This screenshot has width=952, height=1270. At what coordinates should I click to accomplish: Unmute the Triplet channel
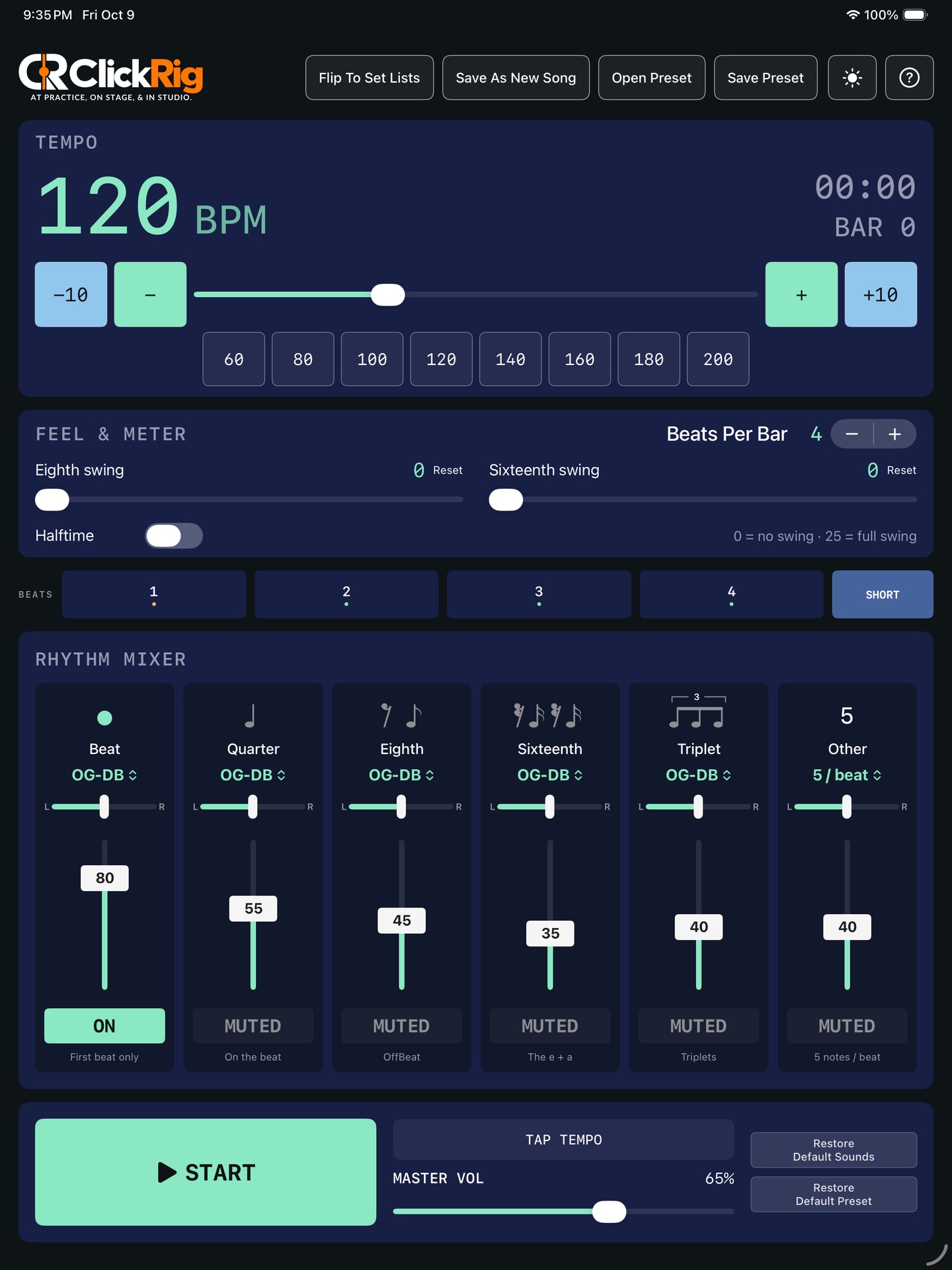click(x=698, y=1026)
